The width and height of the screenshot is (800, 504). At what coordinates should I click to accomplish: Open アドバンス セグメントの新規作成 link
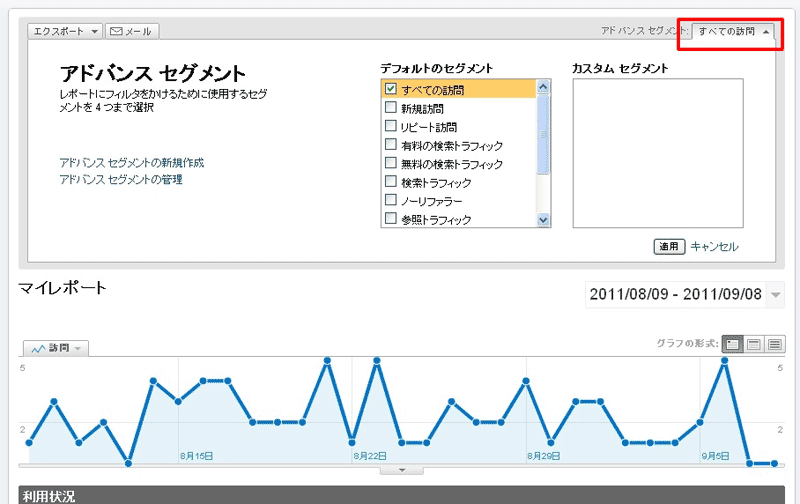point(131,162)
